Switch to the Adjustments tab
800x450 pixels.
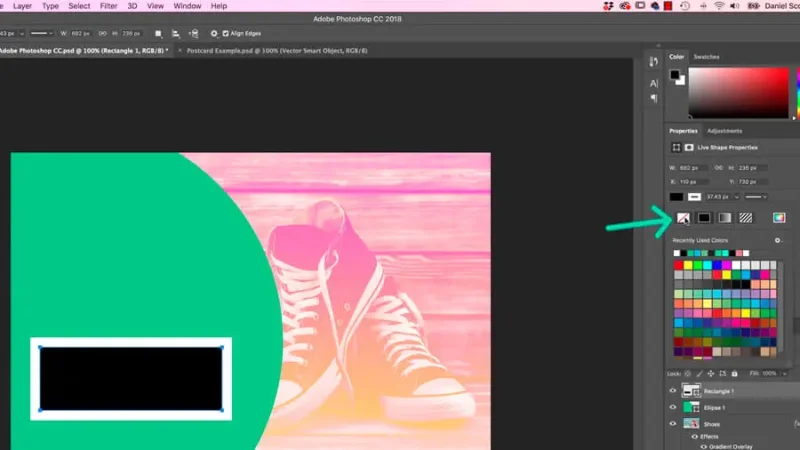coord(724,131)
